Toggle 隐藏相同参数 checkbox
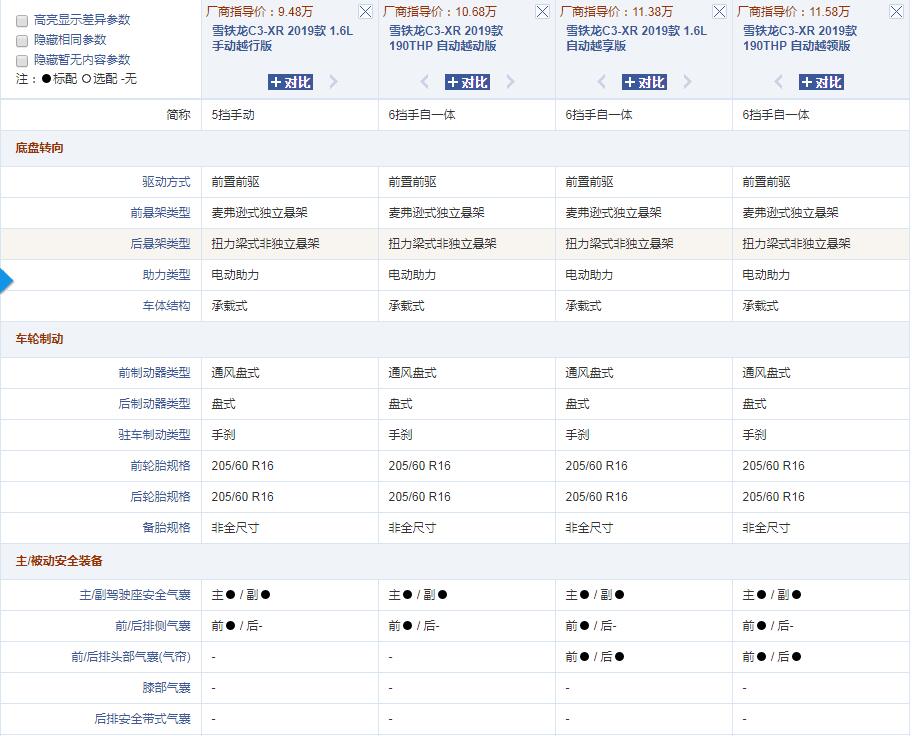912x736 pixels. point(22,41)
